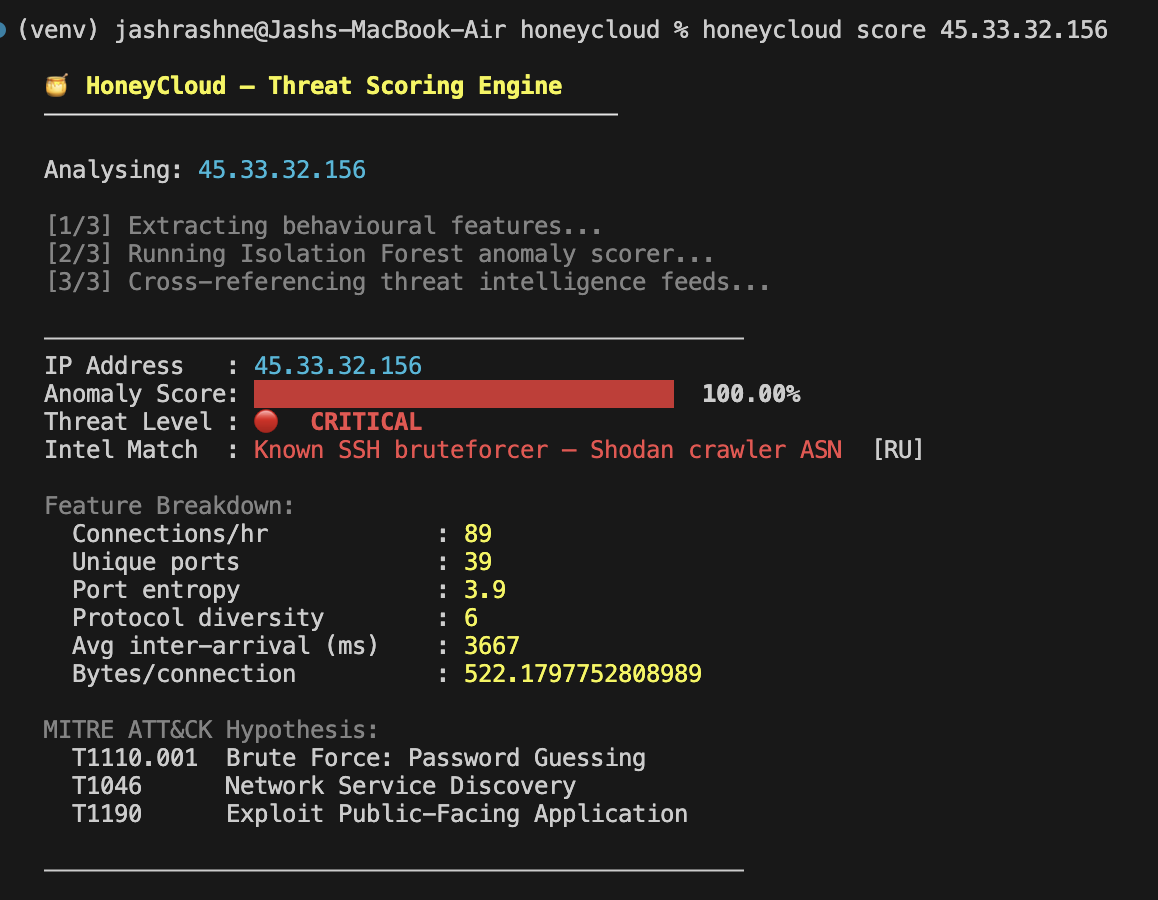The height and width of the screenshot is (900, 1158).
Task: Click the Bytes/connection label
Action: click(184, 674)
